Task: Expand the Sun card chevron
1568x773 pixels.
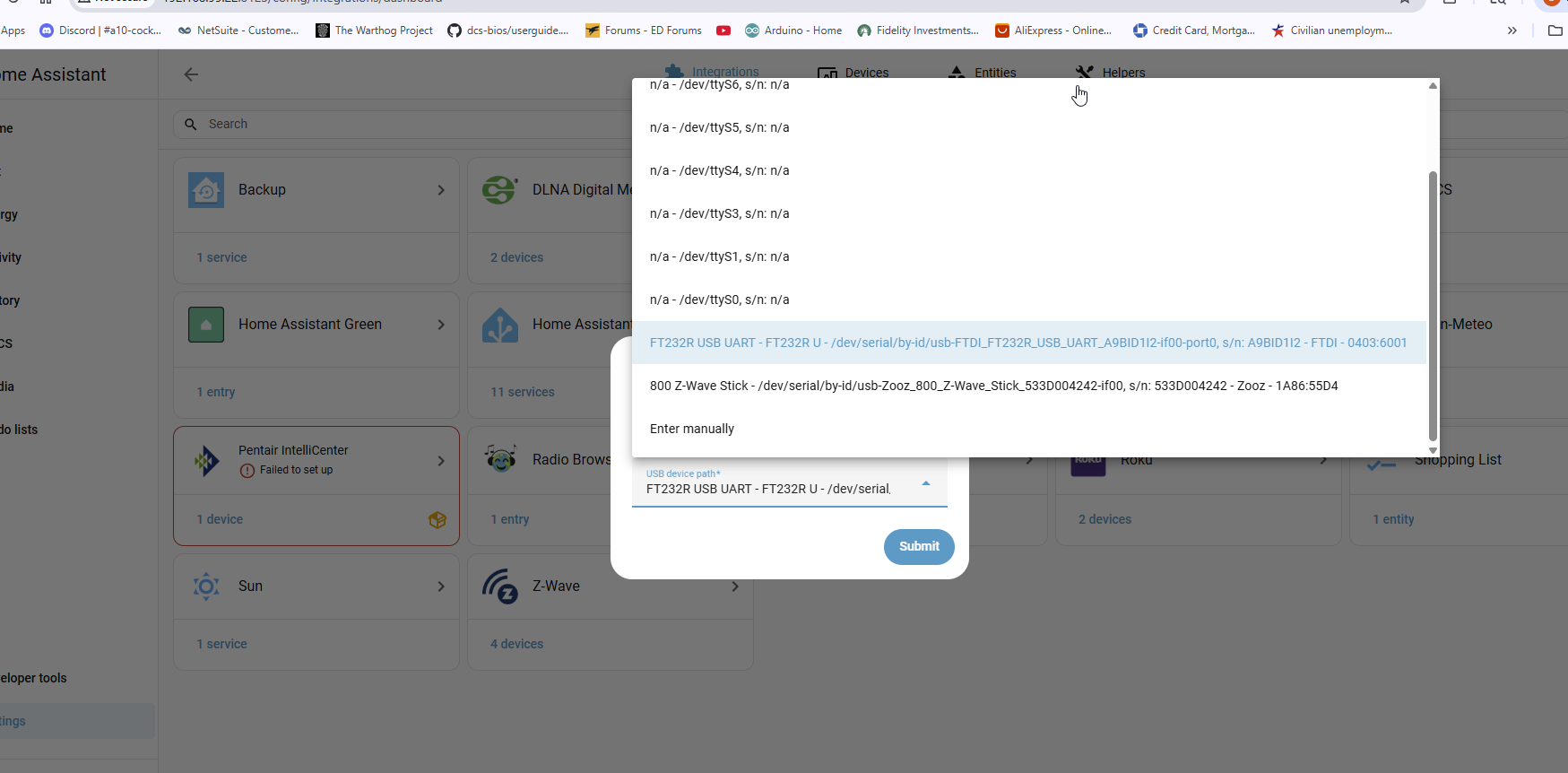Action: 441,586
